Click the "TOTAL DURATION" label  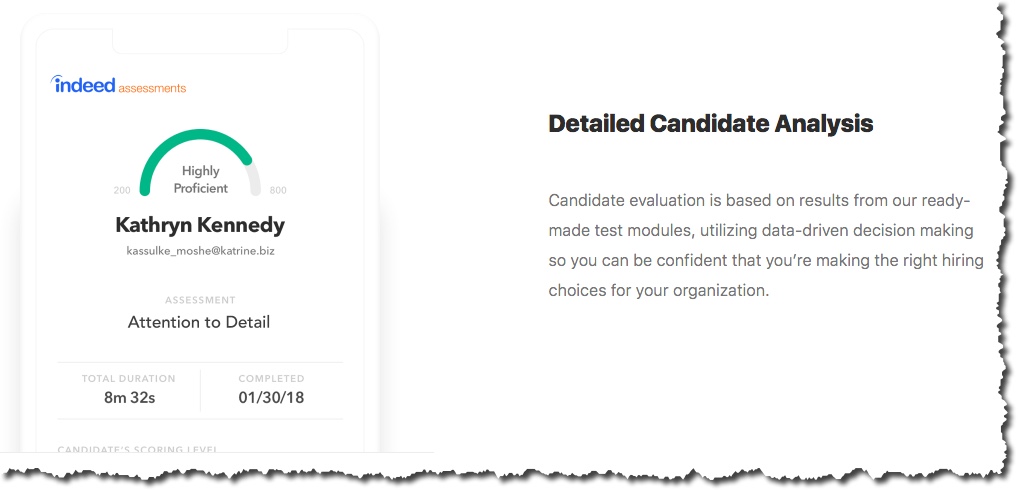coord(129,379)
